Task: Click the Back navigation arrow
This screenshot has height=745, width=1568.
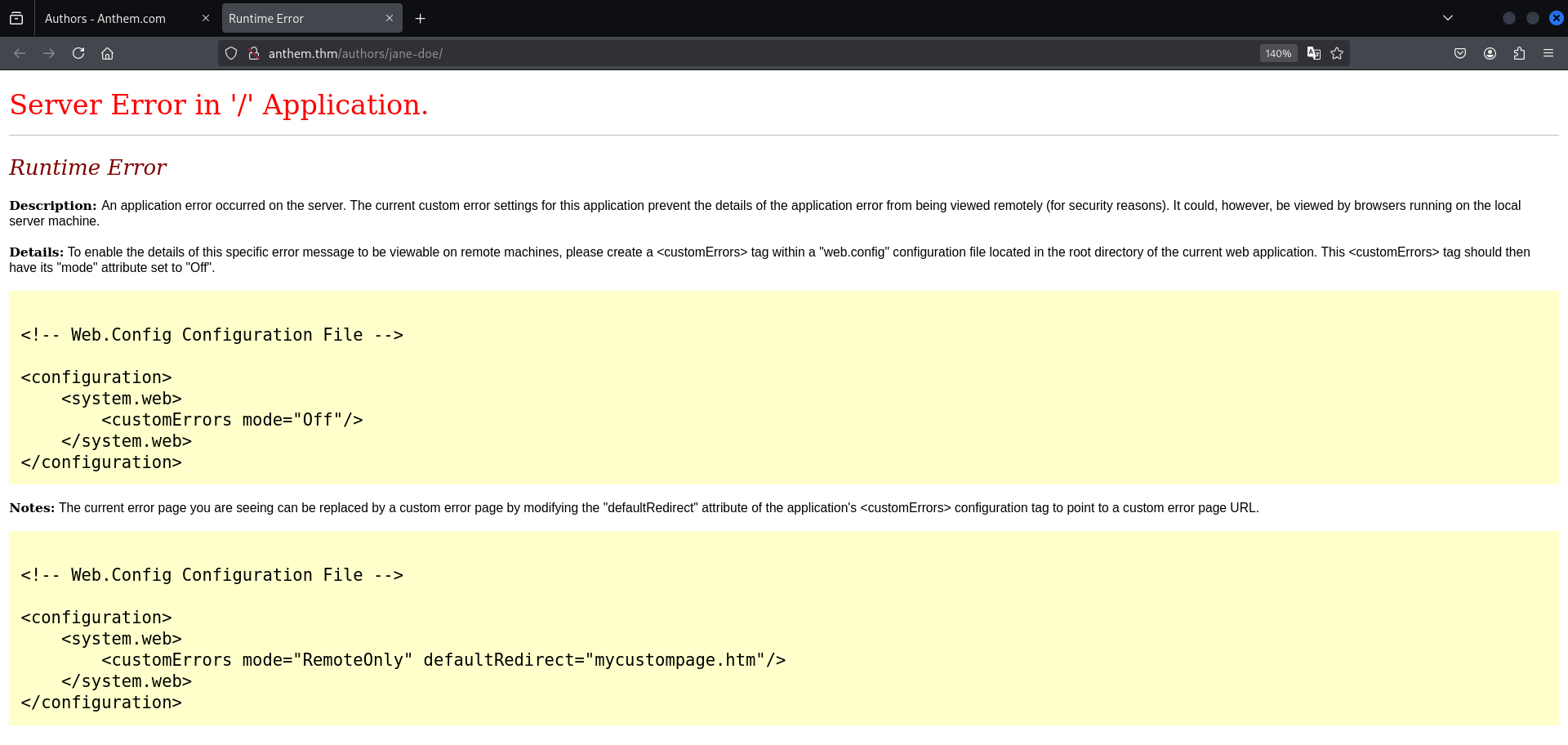Action: coord(20,53)
